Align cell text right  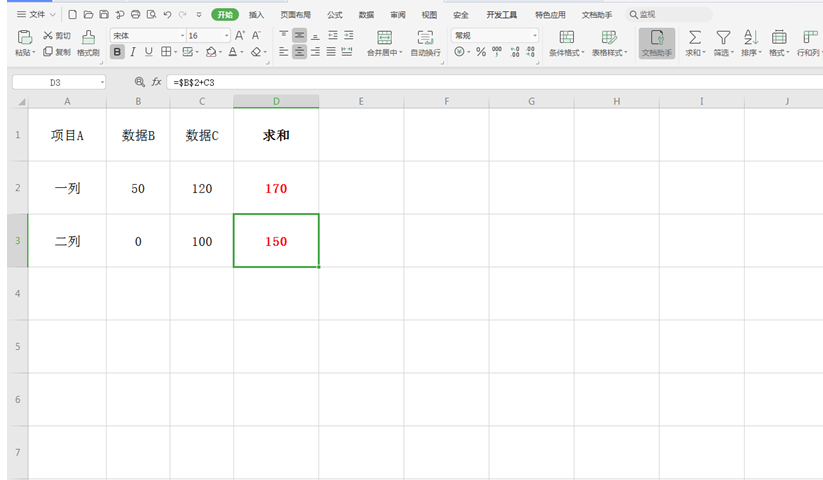coord(315,51)
